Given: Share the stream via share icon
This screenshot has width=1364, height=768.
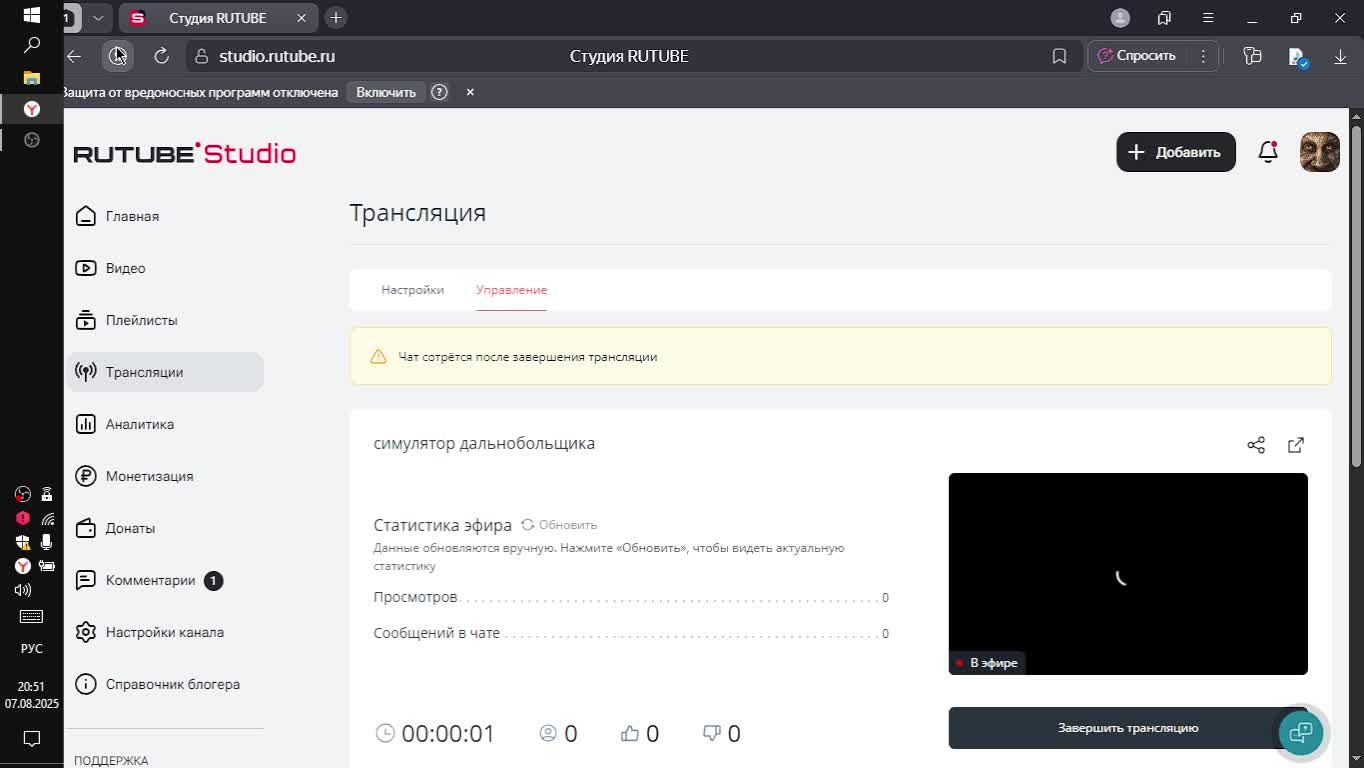Looking at the screenshot, I should (1256, 445).
